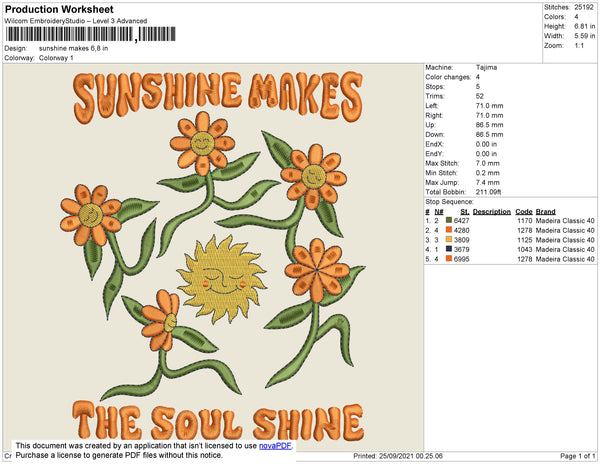Click the orange 6995 thread color swatch
Screen dimensions: 600x464
449,259
